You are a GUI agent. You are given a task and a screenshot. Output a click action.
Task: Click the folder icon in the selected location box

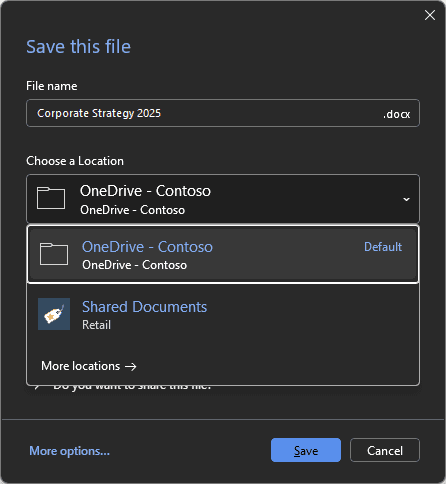pyautogui.click(x=51, y=198)
